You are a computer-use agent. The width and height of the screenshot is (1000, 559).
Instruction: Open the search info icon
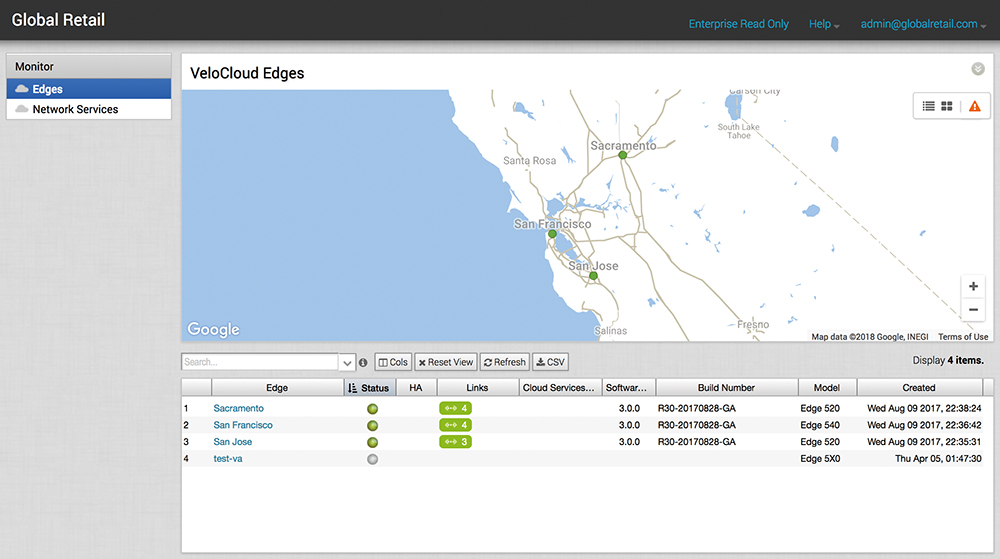363,362
